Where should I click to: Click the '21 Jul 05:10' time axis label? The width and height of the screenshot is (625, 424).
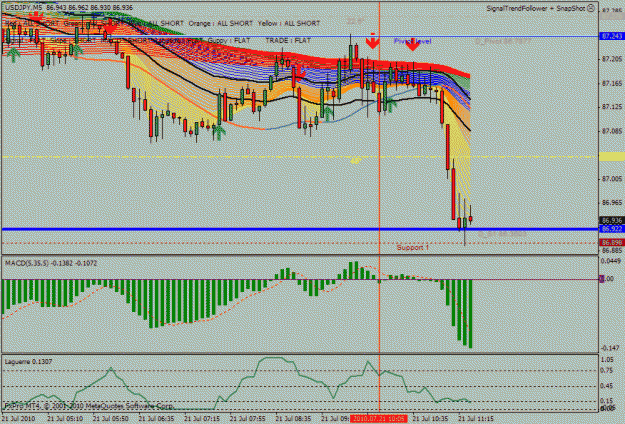(65, 419)
